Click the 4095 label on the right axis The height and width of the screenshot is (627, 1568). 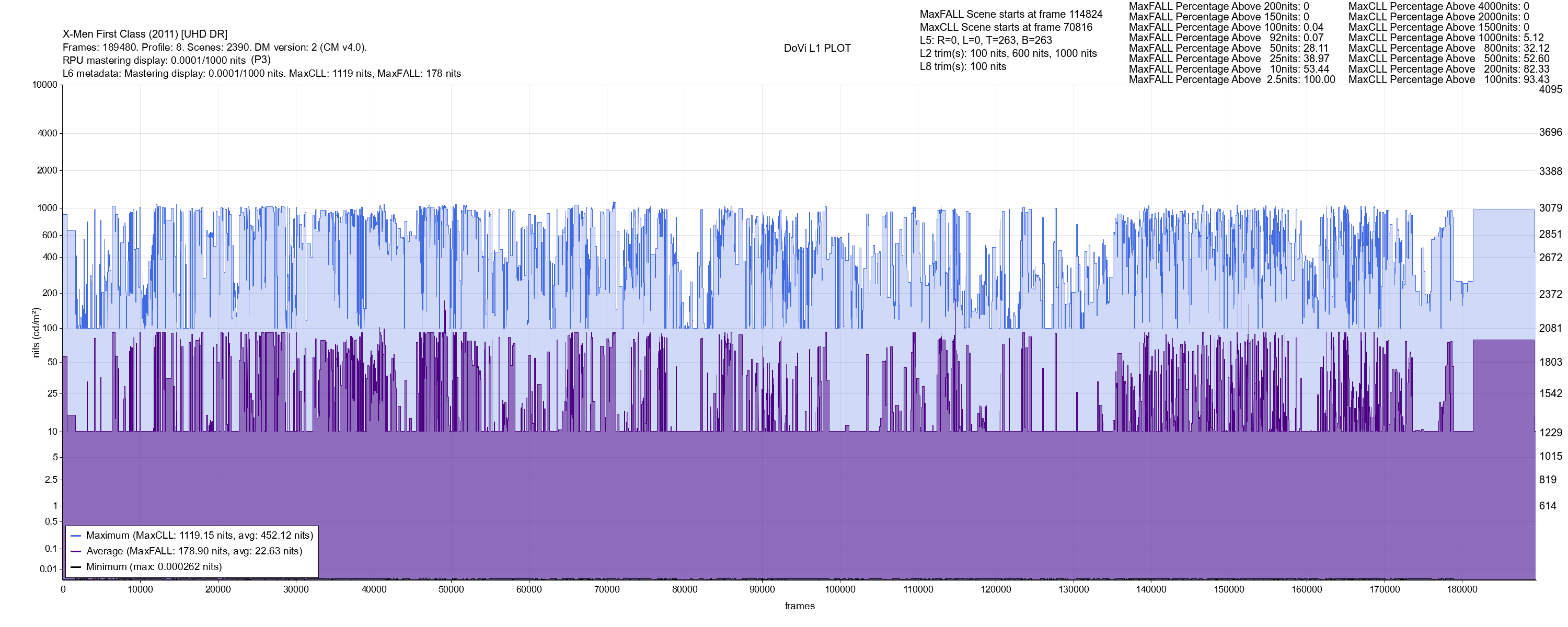coord(1550,89)
